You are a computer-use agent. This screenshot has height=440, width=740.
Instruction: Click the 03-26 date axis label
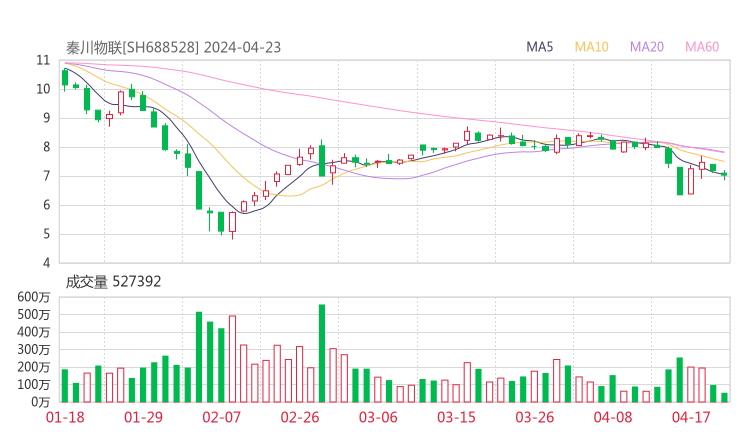pyautogui.click(x=534, y=417)
